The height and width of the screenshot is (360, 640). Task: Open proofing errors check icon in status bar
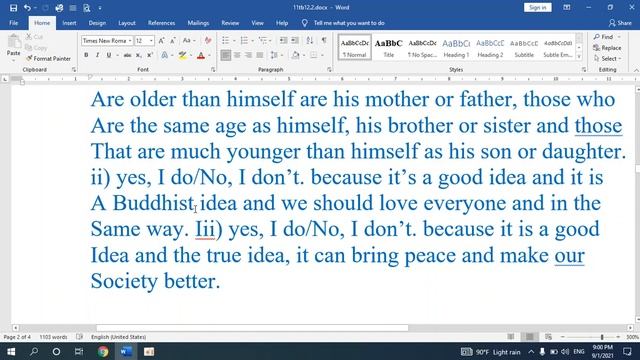[80, 337]
